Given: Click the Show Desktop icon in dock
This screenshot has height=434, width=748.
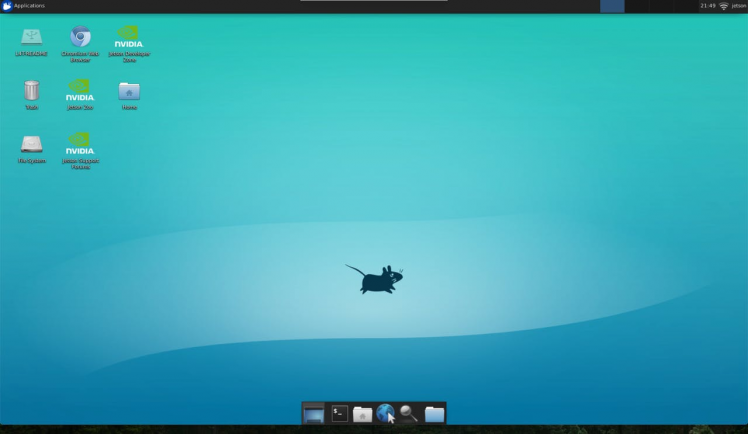Looking at the screenshot, I should (x=313, y=413).
